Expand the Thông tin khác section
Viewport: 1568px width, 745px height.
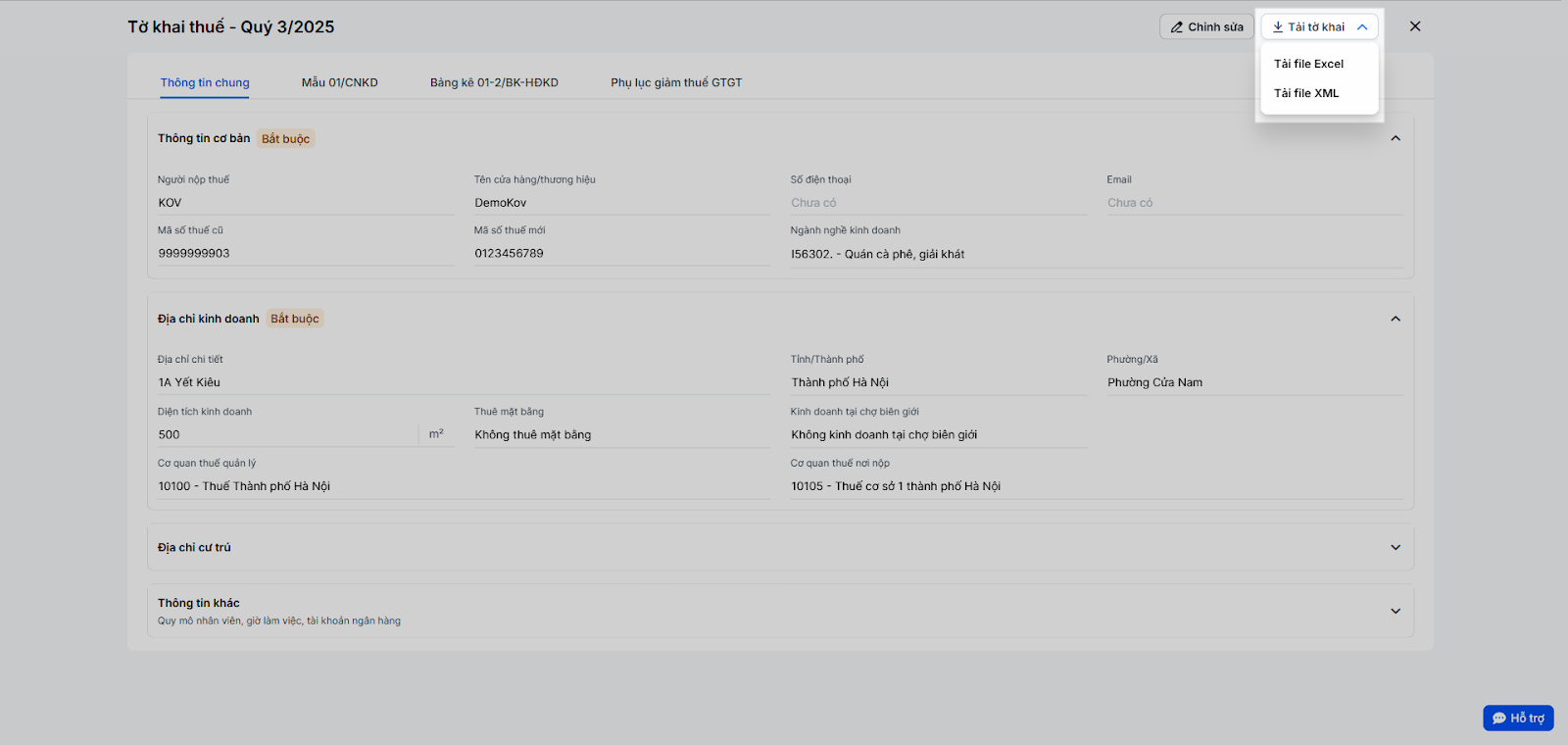click(x=1396, y=611)
